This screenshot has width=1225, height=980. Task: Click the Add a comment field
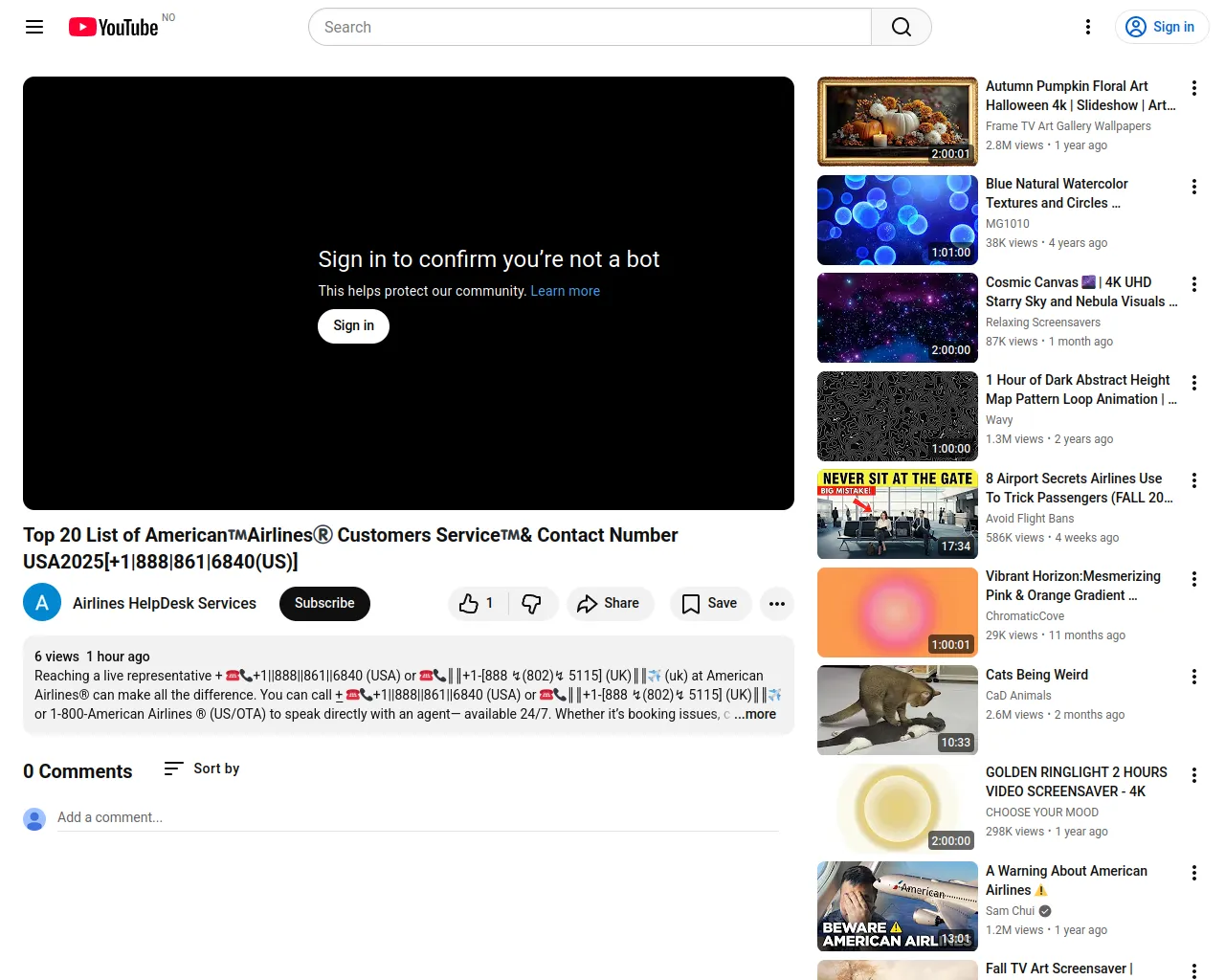417,817
